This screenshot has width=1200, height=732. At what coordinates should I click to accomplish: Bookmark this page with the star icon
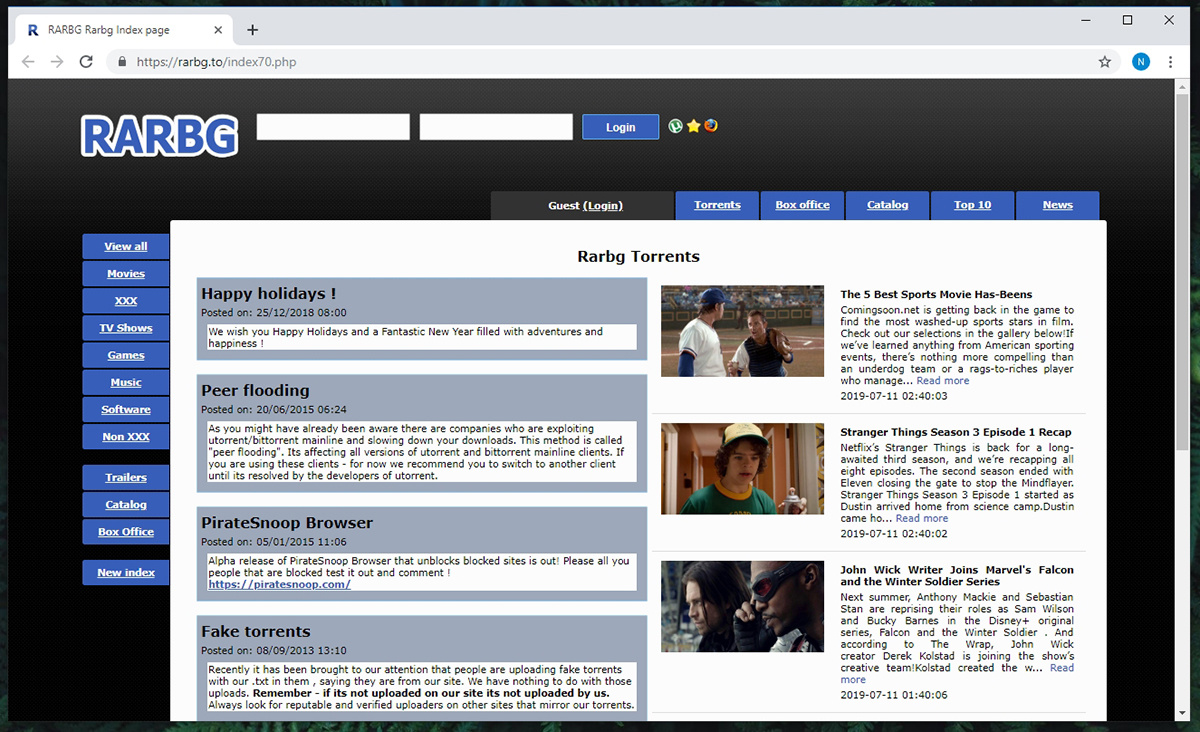click(x=1105, y=62)
